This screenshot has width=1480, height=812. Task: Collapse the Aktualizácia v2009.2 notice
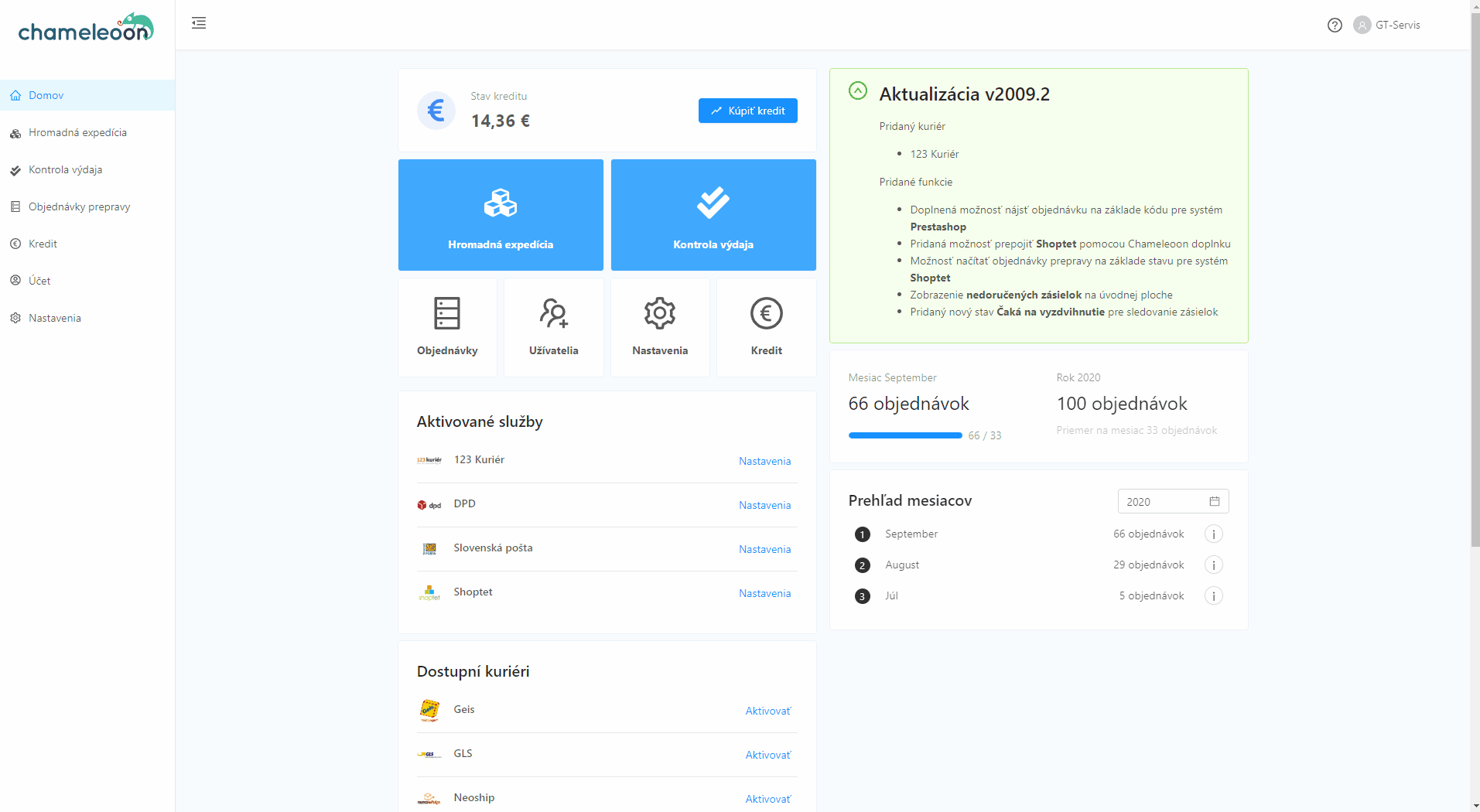(858, 91)
